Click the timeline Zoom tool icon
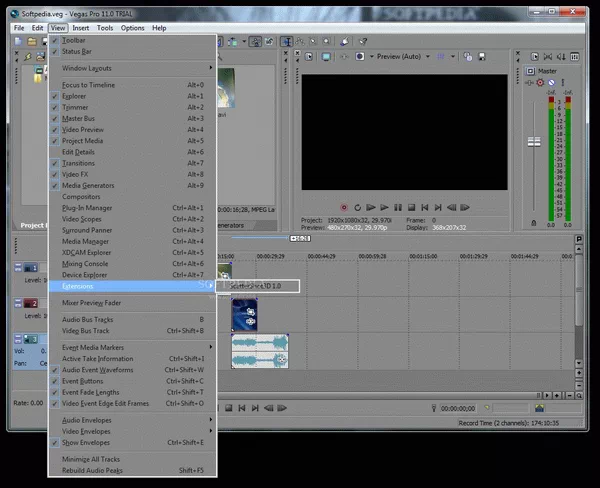The width and height of the screenshot is (600, 488). [x=579, y=396]
